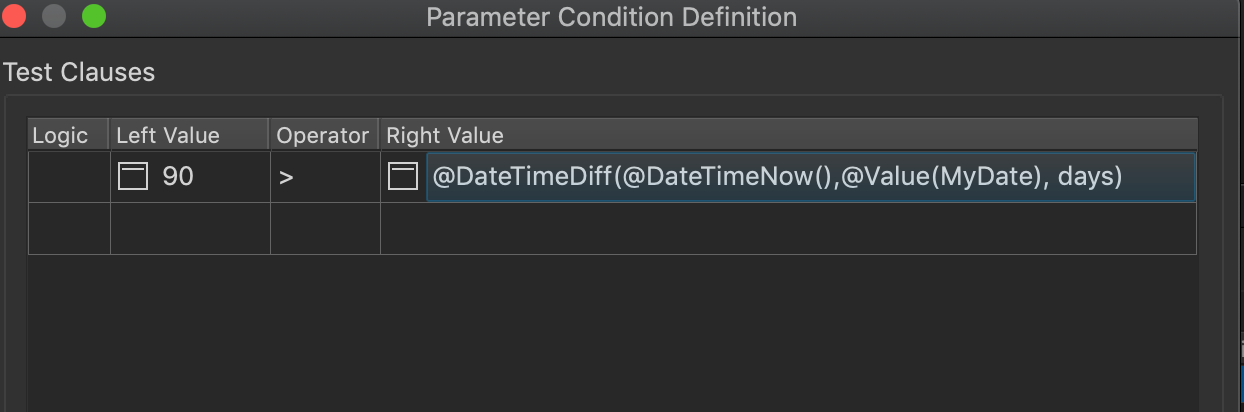The image size is (1244, 412).
Task: Click the @DateTimeDiff Right Value text field
Action: (810, 177)
